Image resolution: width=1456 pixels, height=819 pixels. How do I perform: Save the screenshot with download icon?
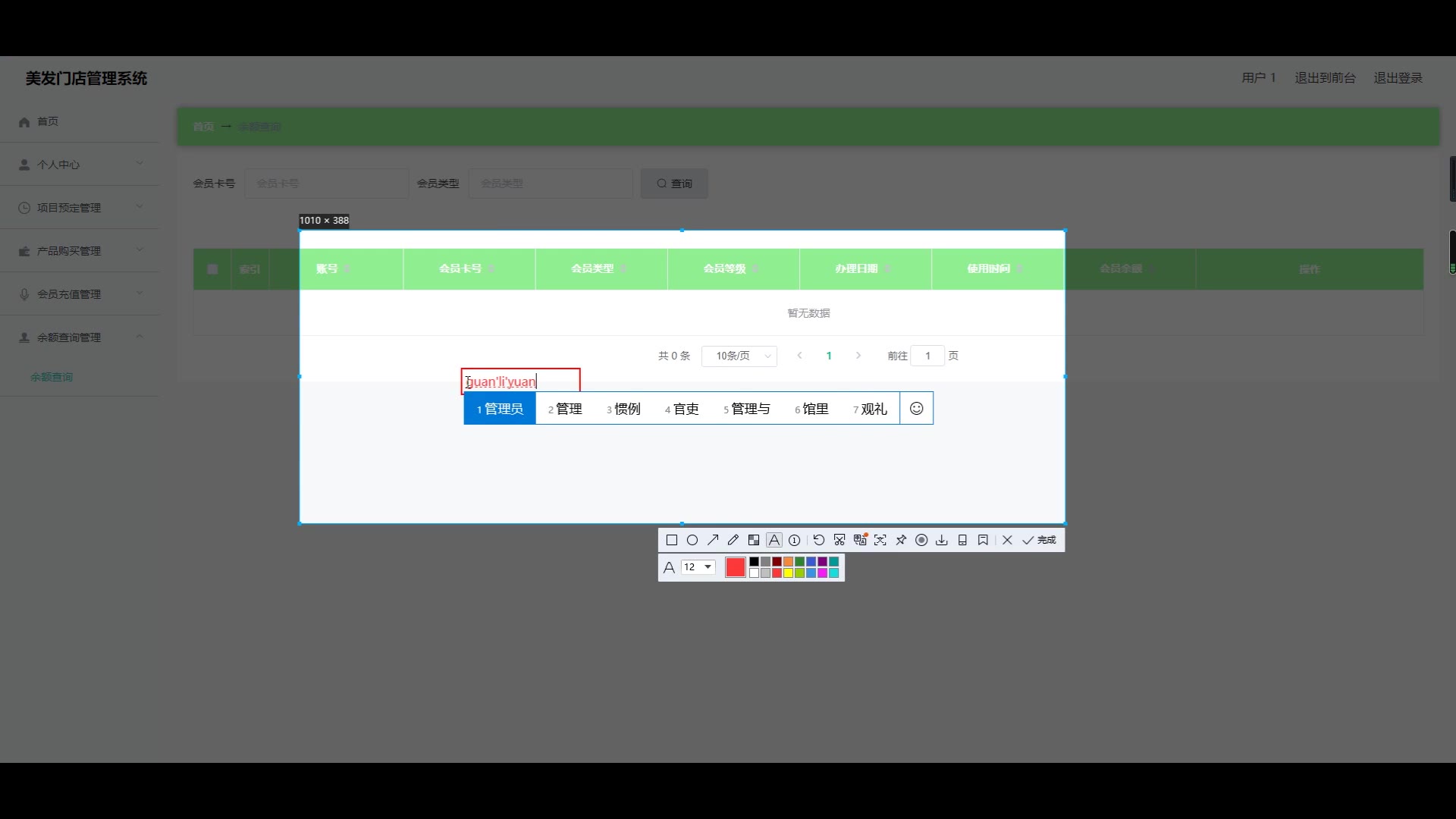click(x=942, y=540)
